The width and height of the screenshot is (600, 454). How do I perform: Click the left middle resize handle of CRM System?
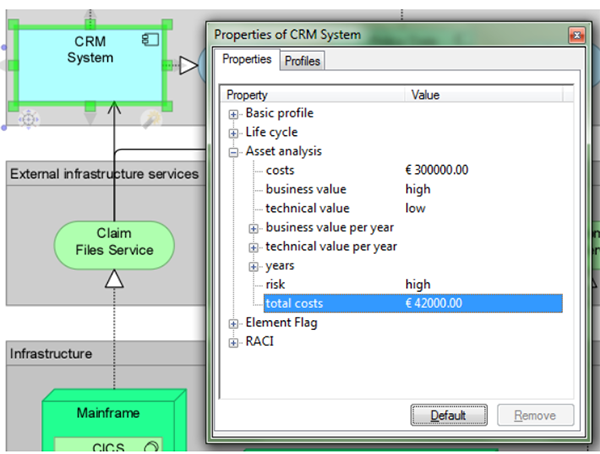[x=13, y=65]
